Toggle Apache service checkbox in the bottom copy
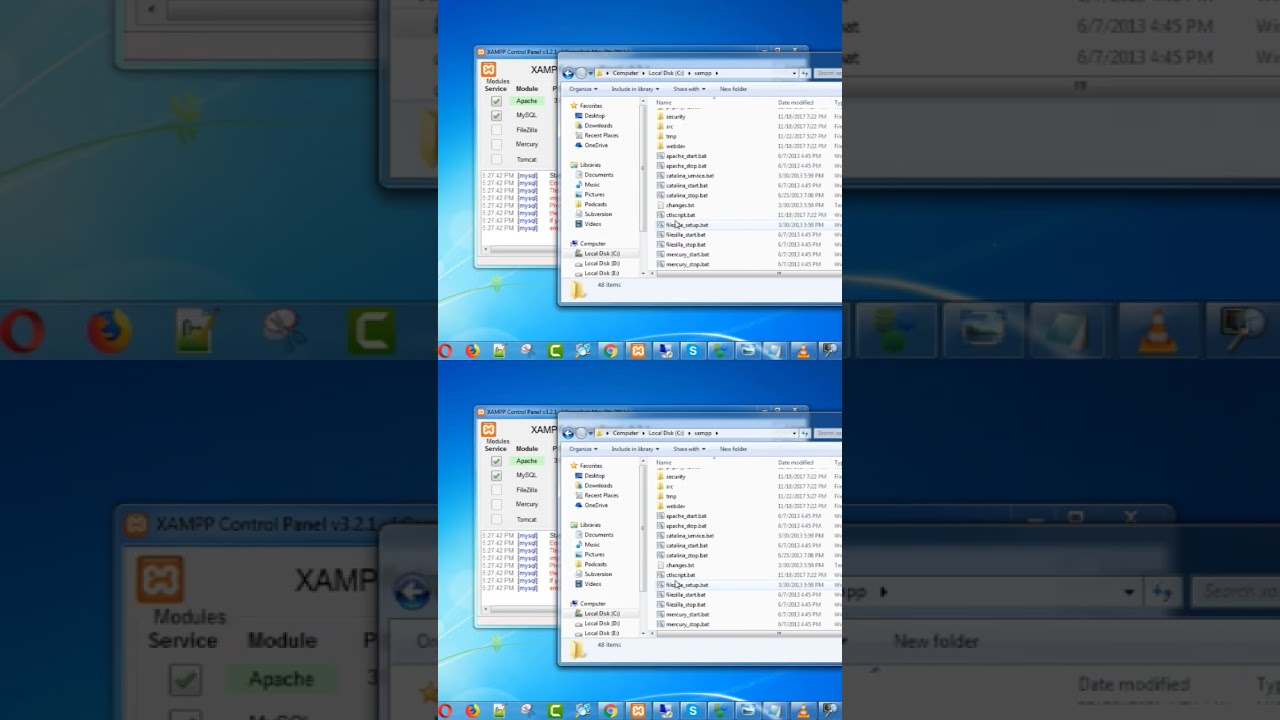 [496, 461]
